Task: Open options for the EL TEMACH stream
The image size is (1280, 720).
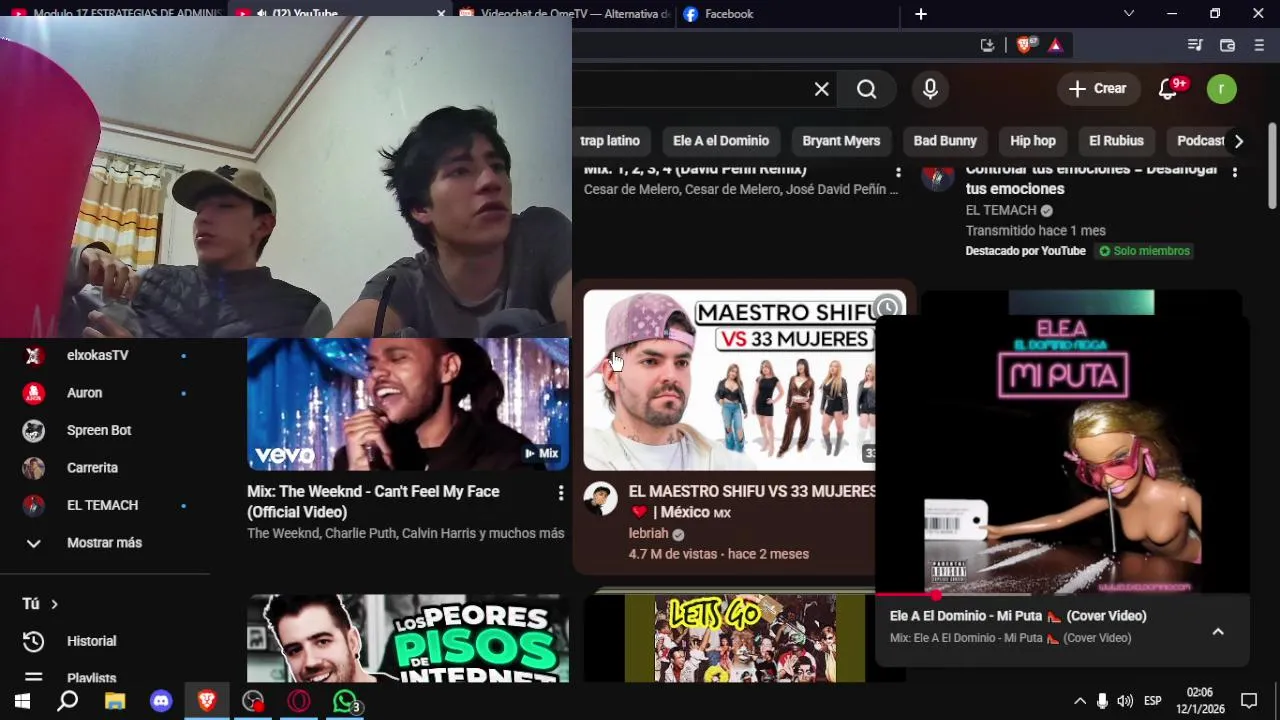Action: point(1234,173)
